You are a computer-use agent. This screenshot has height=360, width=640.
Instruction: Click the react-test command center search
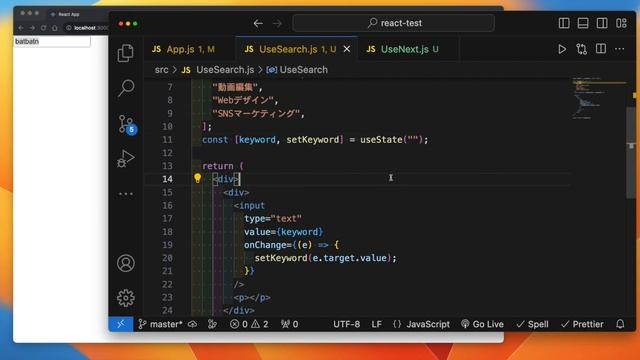tap(393, 23)
